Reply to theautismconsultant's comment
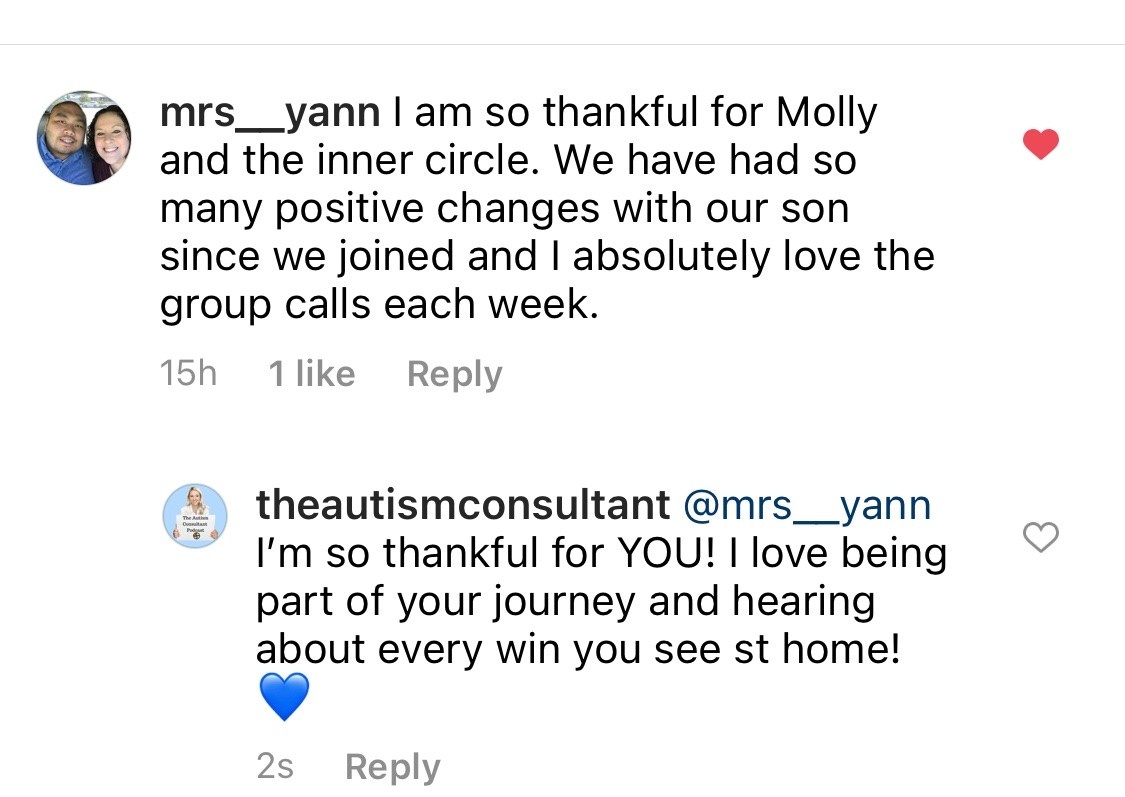 pyautogui.click(x=392, y=767)
